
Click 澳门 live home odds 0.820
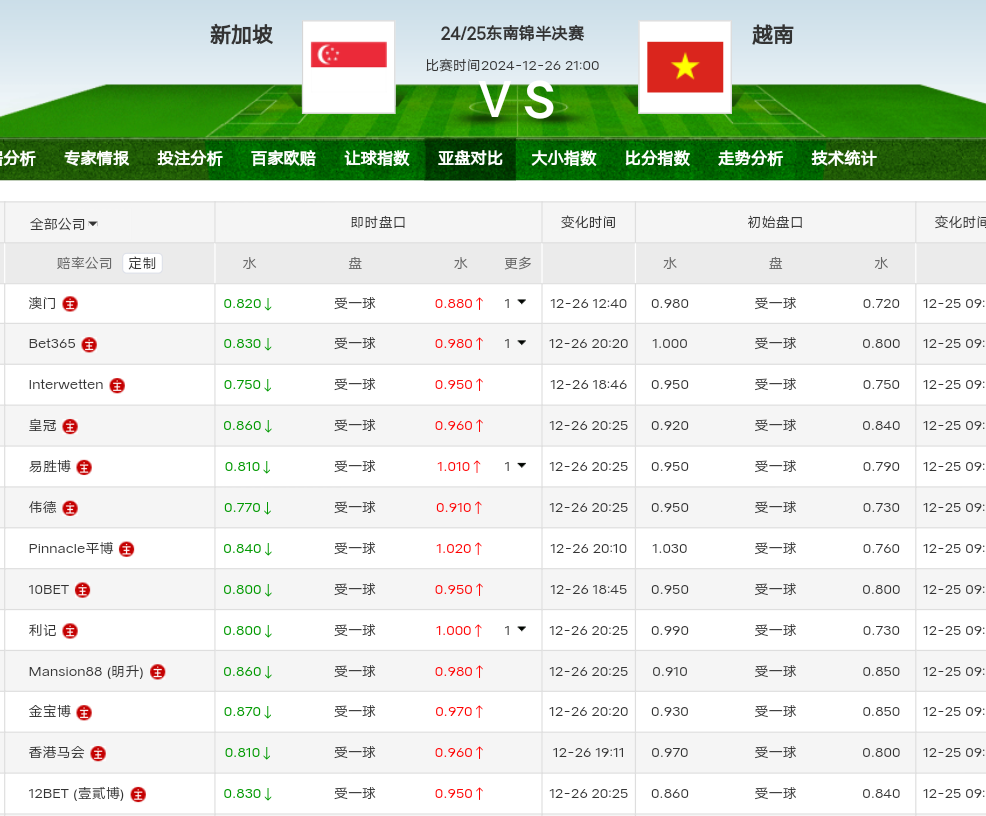[x=248, y=304]
